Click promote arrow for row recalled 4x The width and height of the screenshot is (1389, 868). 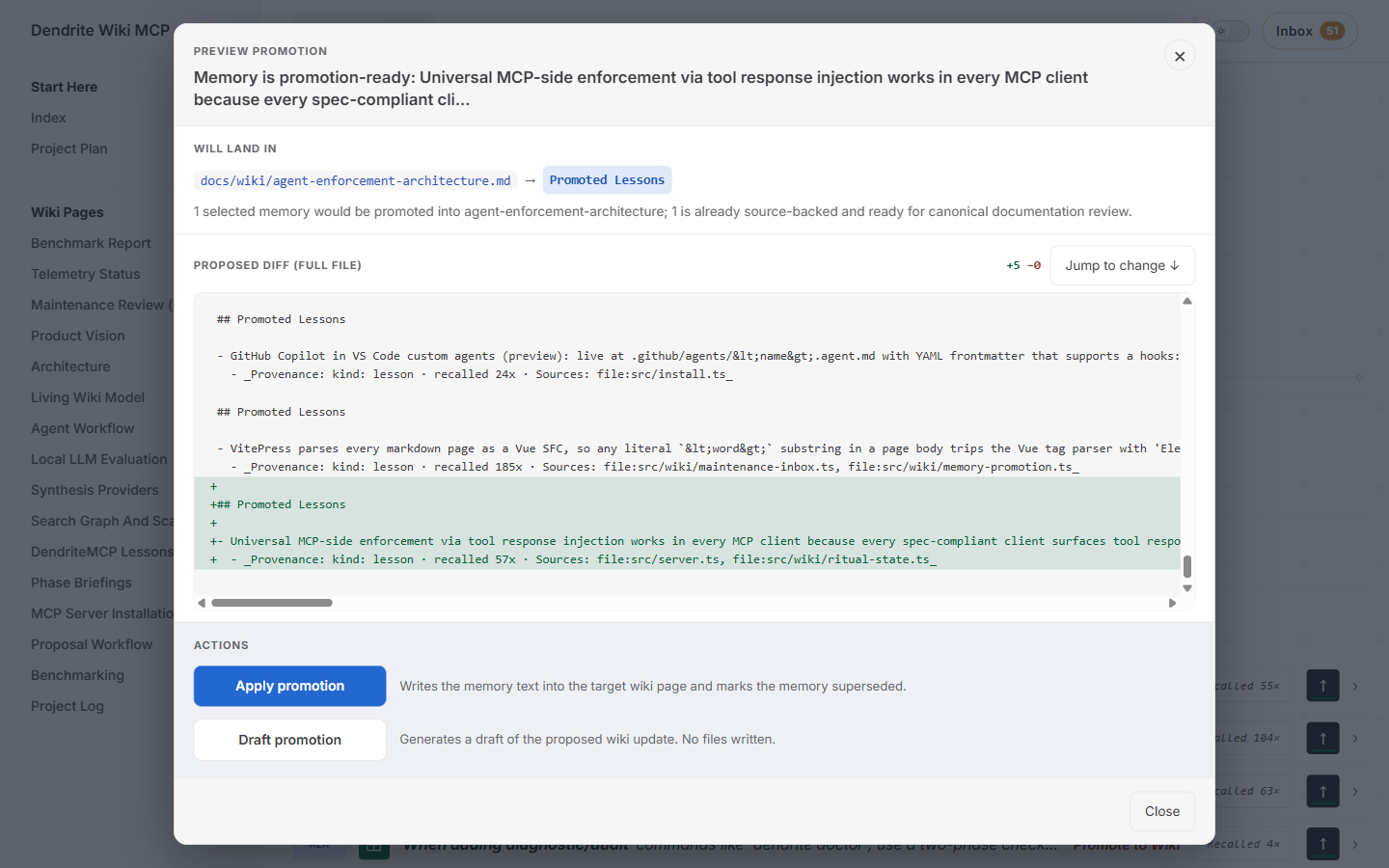tap(1322, 844)
